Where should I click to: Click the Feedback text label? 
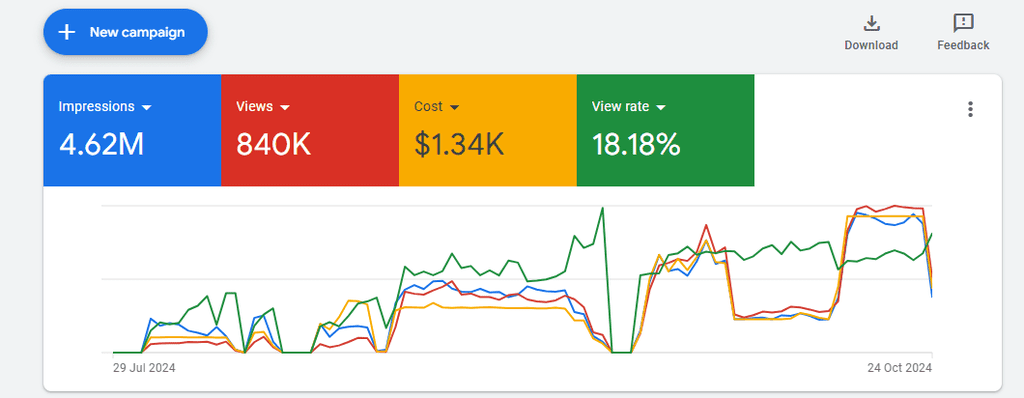click(x=963, y=45)
